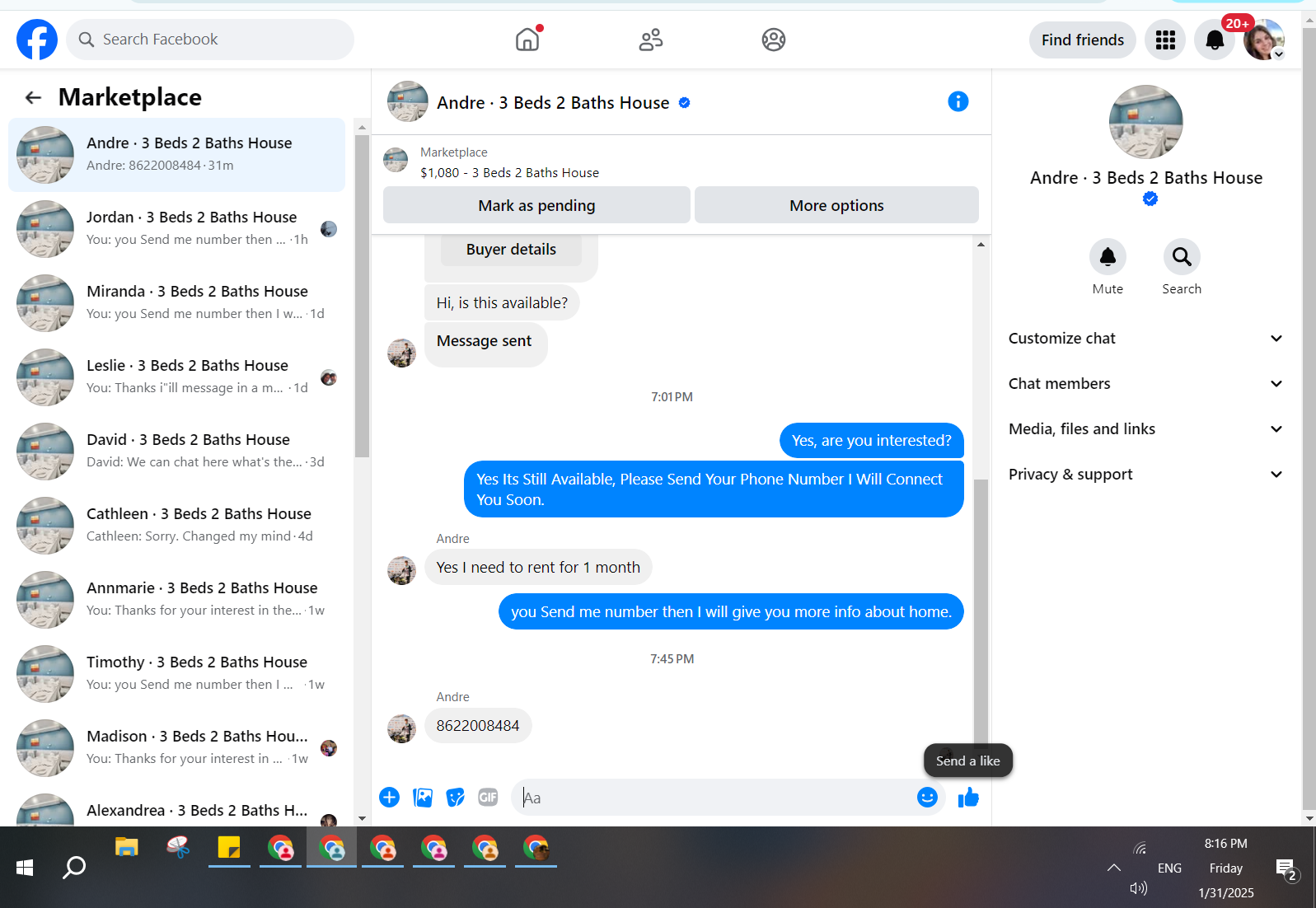
Task: Open conversation information icon
Action: coord(958,101)
